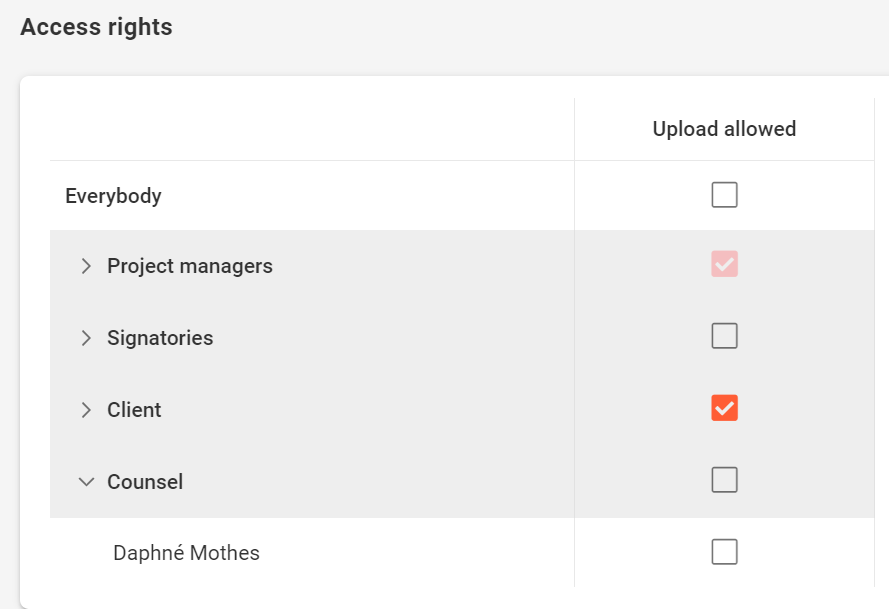
Task: Check upload allowed for Signatories
Action: [724, 336]
